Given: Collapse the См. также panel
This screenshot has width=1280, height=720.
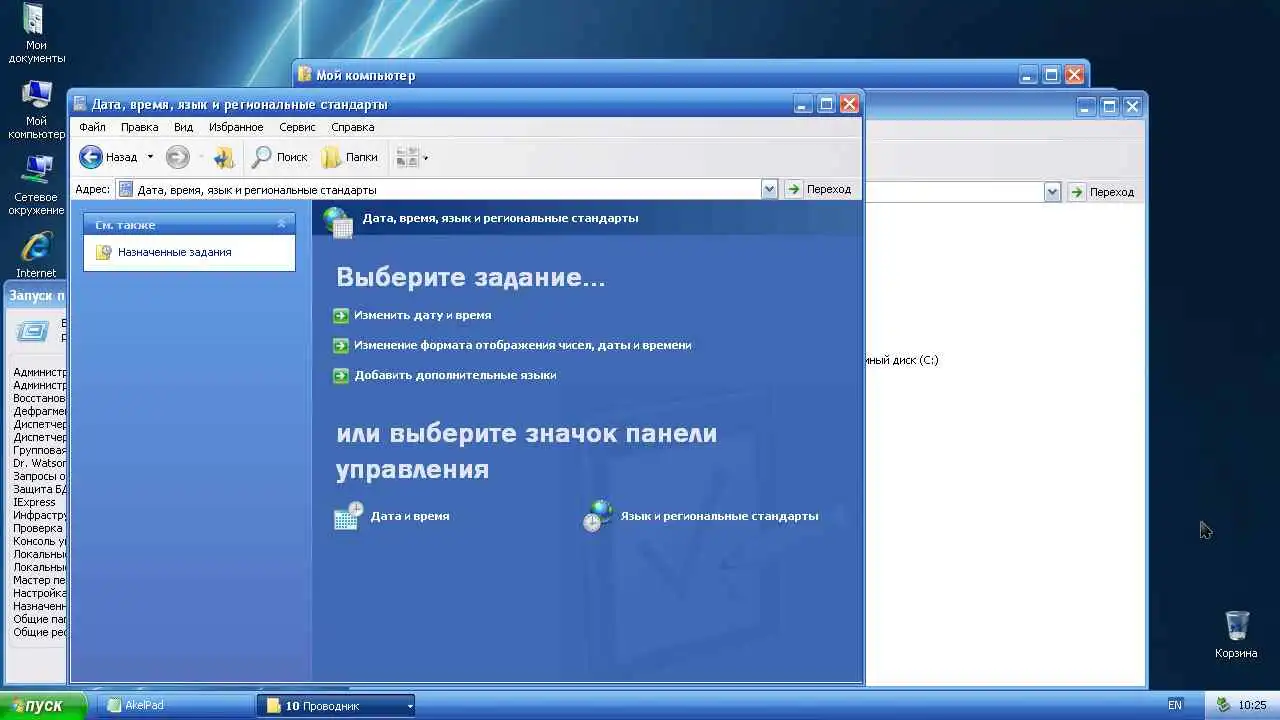Looking at the screenshot, I should pyautogui.click(x=281, y=224).
